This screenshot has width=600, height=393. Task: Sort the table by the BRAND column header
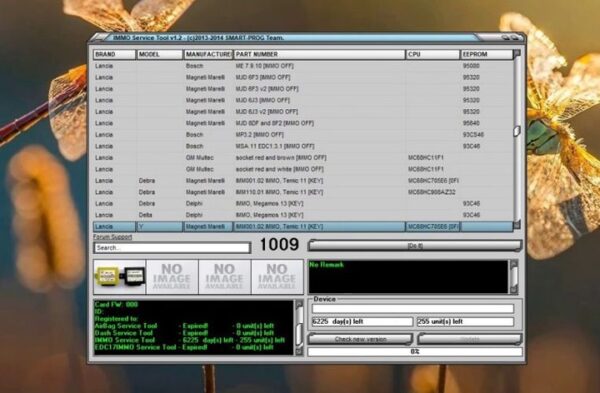coord(114,54)
